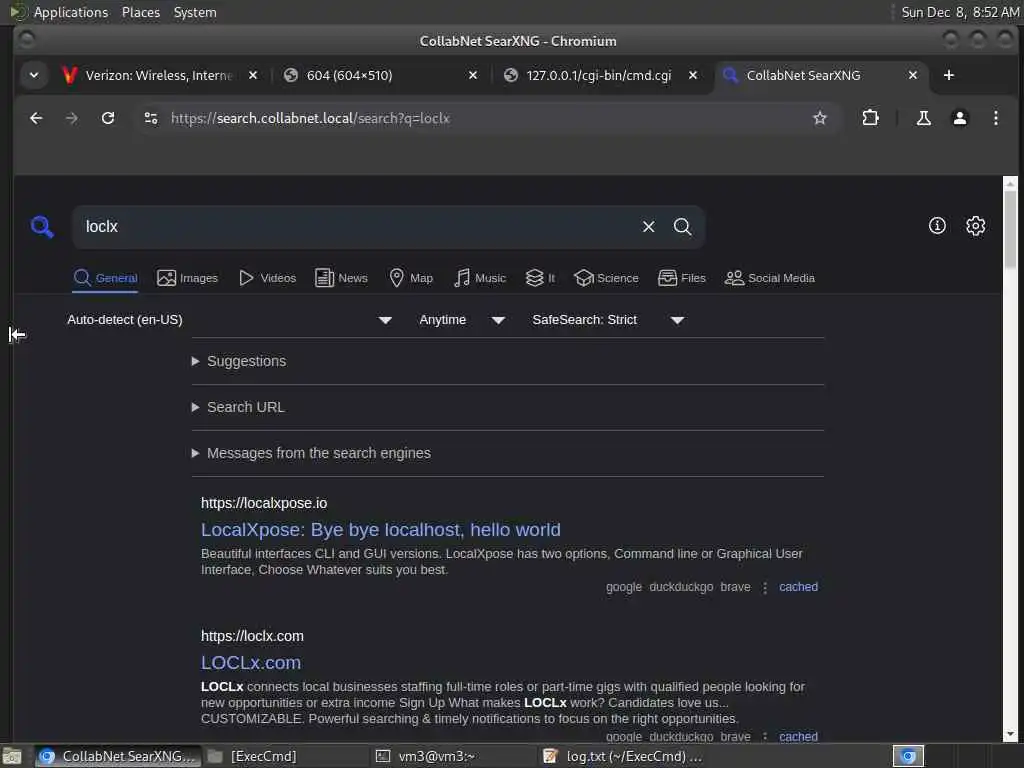Click the address bar URL
Viewport: 1024px width, 768px height.
point(310,118)
